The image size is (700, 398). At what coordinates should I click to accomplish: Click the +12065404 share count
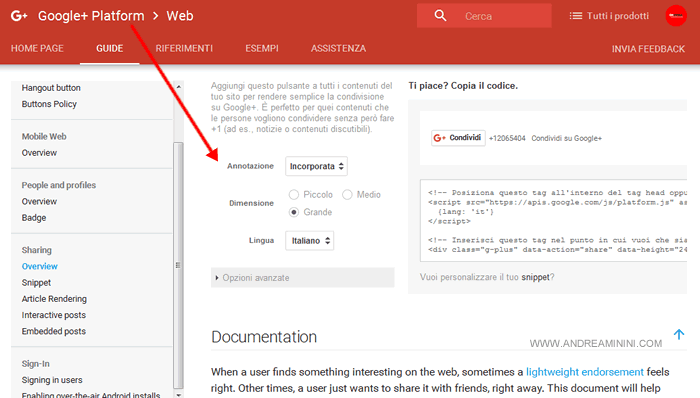coord(507,138)
